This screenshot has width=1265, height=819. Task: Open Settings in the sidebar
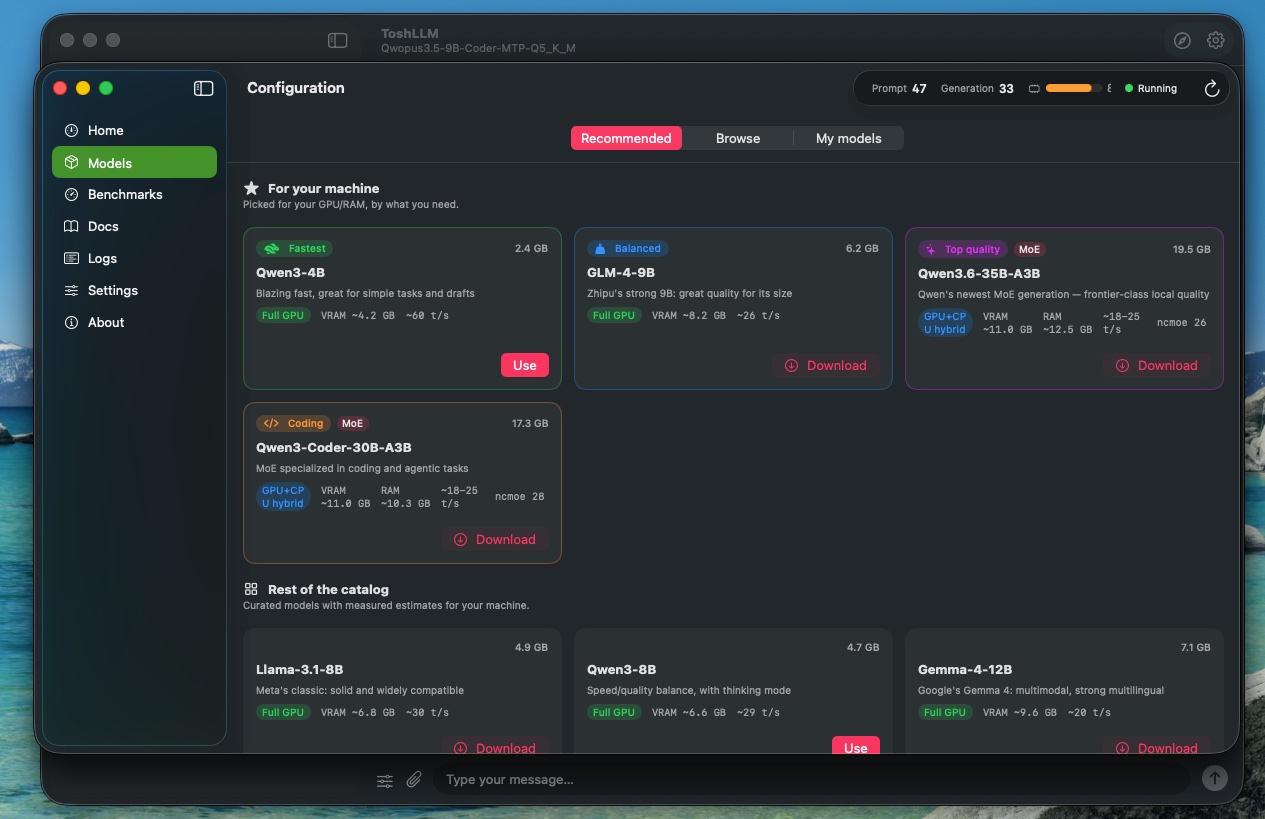[134, 290]
